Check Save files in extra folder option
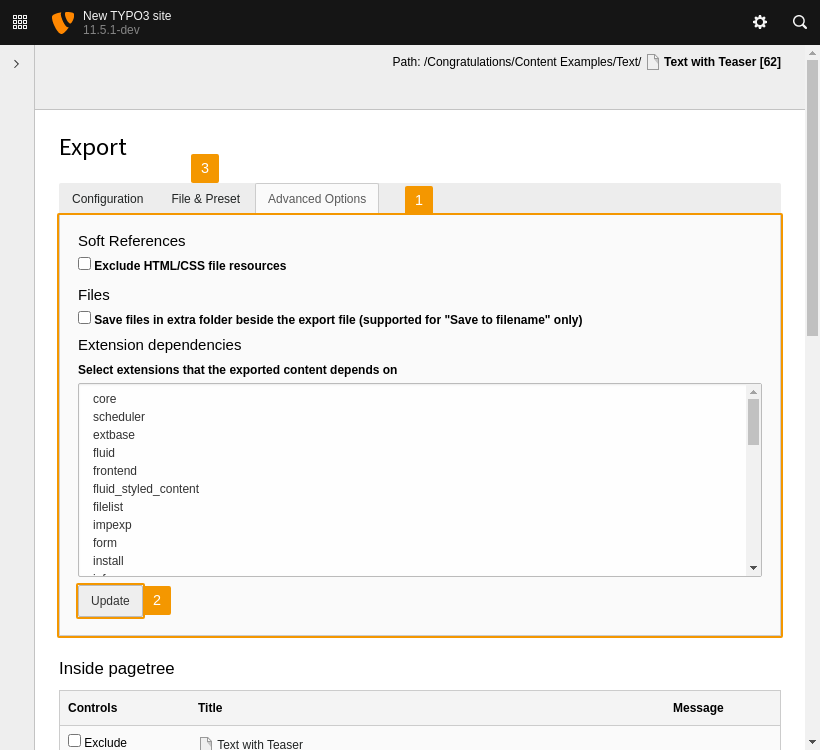 (85, 317)
